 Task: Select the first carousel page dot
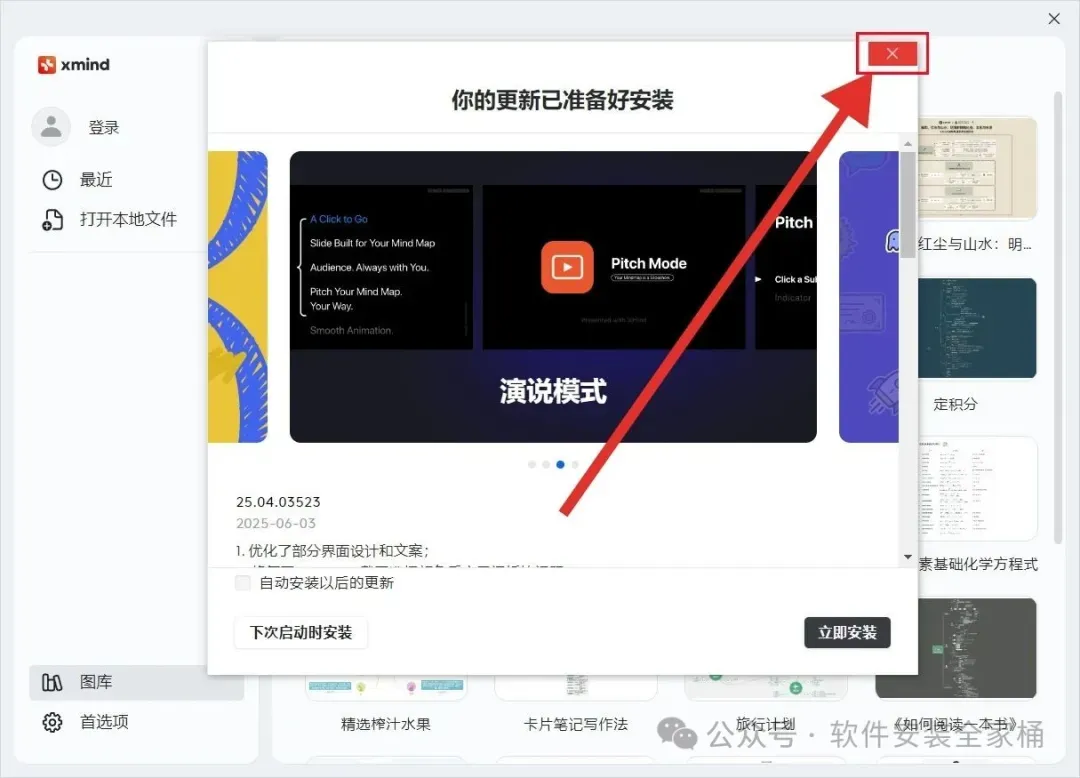tap(532, 465)
